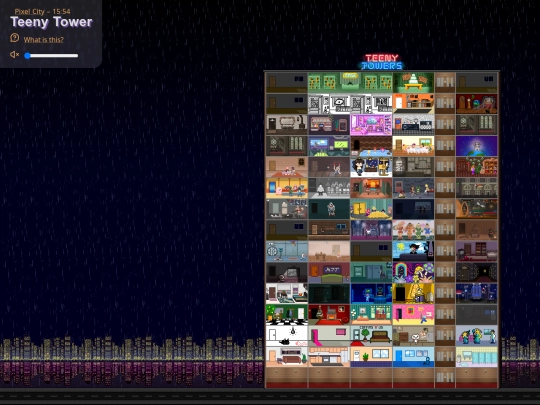The image size is (540, 405).
Task: Open the white room with black cat and lightbulb
Action: click(x=287, y=335)
